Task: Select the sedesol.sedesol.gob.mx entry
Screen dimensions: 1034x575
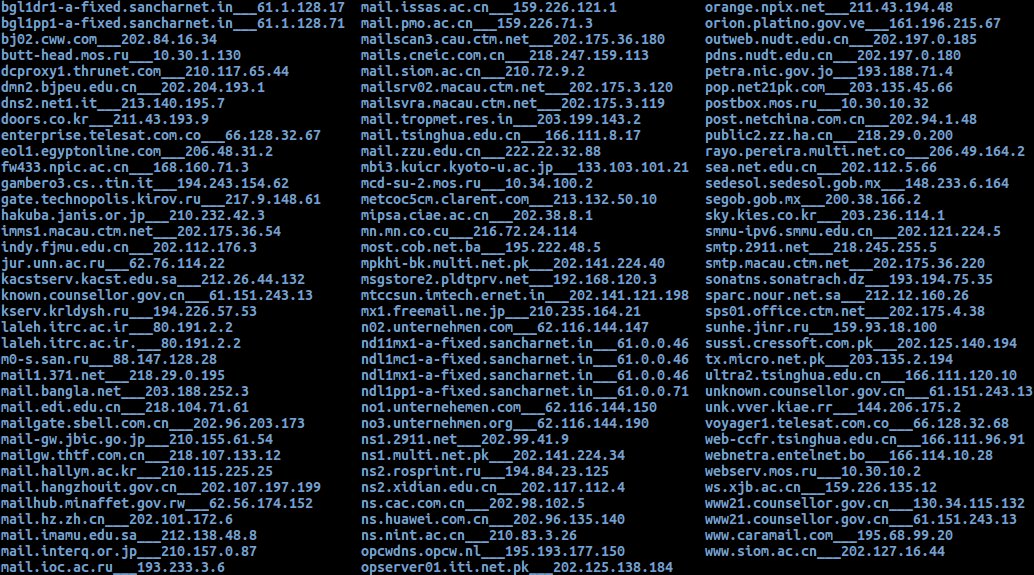Action: (857, 183)
